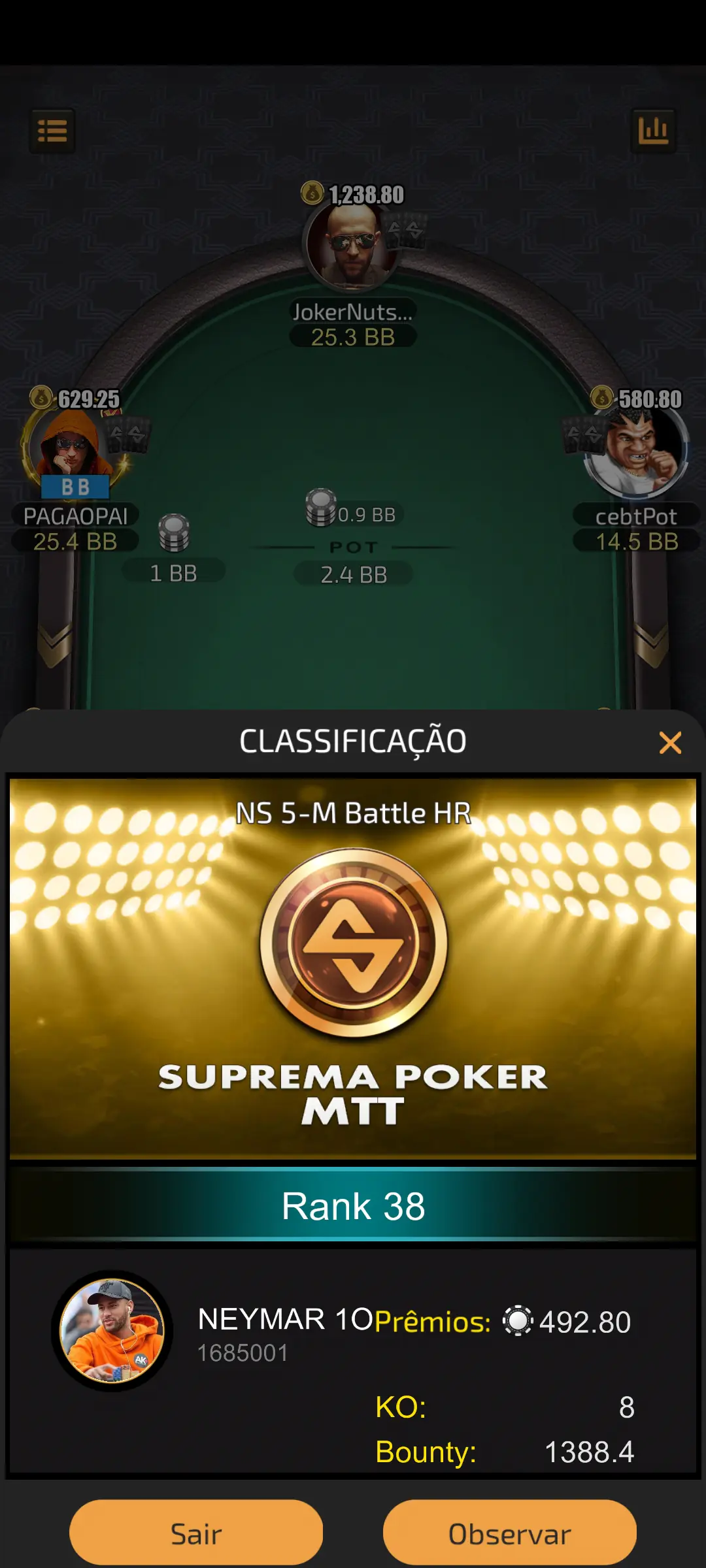Tap NEYMAR 10 profile picture
The height and width of the screenshot is (1568, 706).
click(112, 1331)
